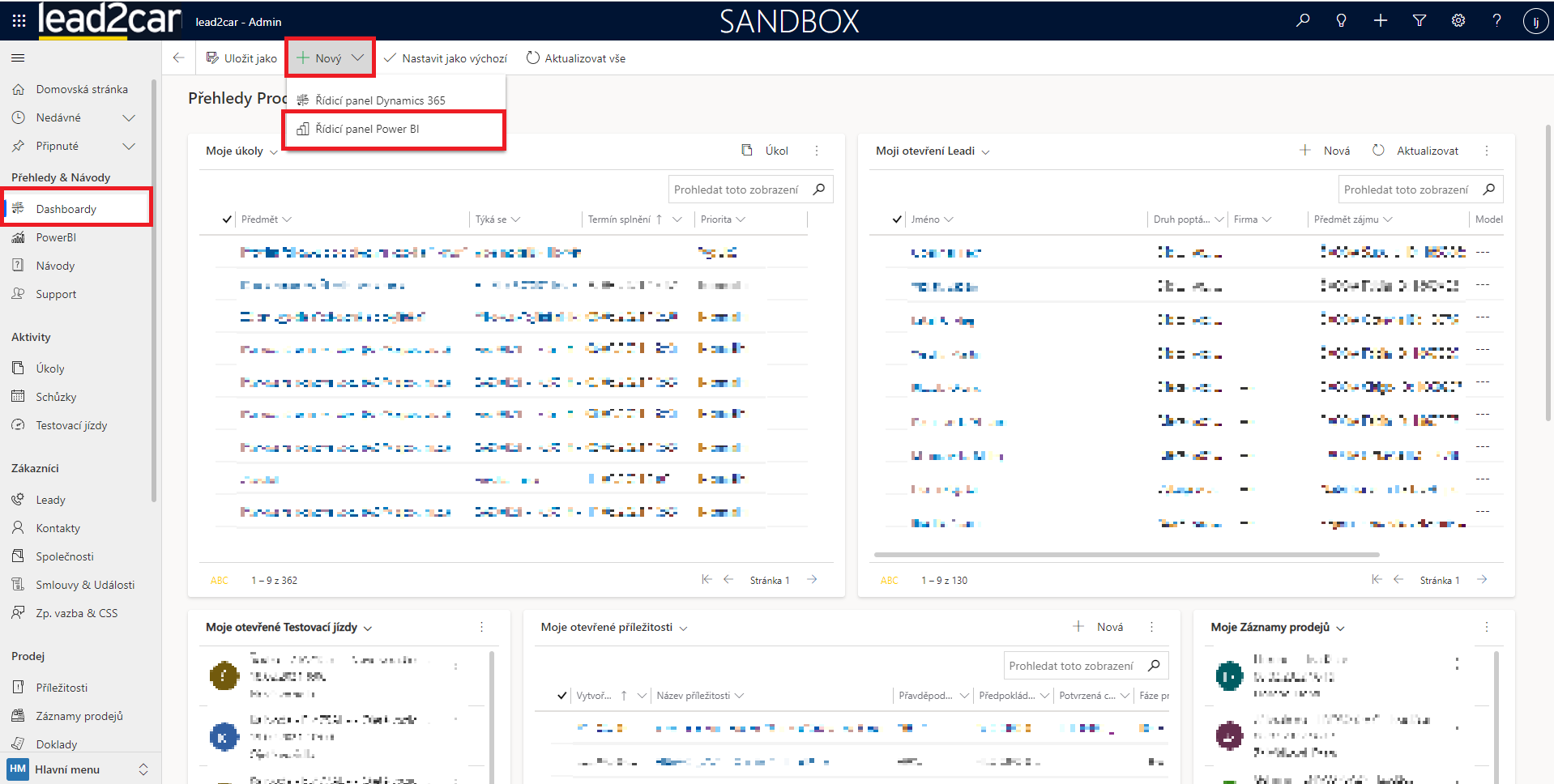Open the advanced find filter icon
The height and width of the screenshot is (784, 1554).
1420,21
